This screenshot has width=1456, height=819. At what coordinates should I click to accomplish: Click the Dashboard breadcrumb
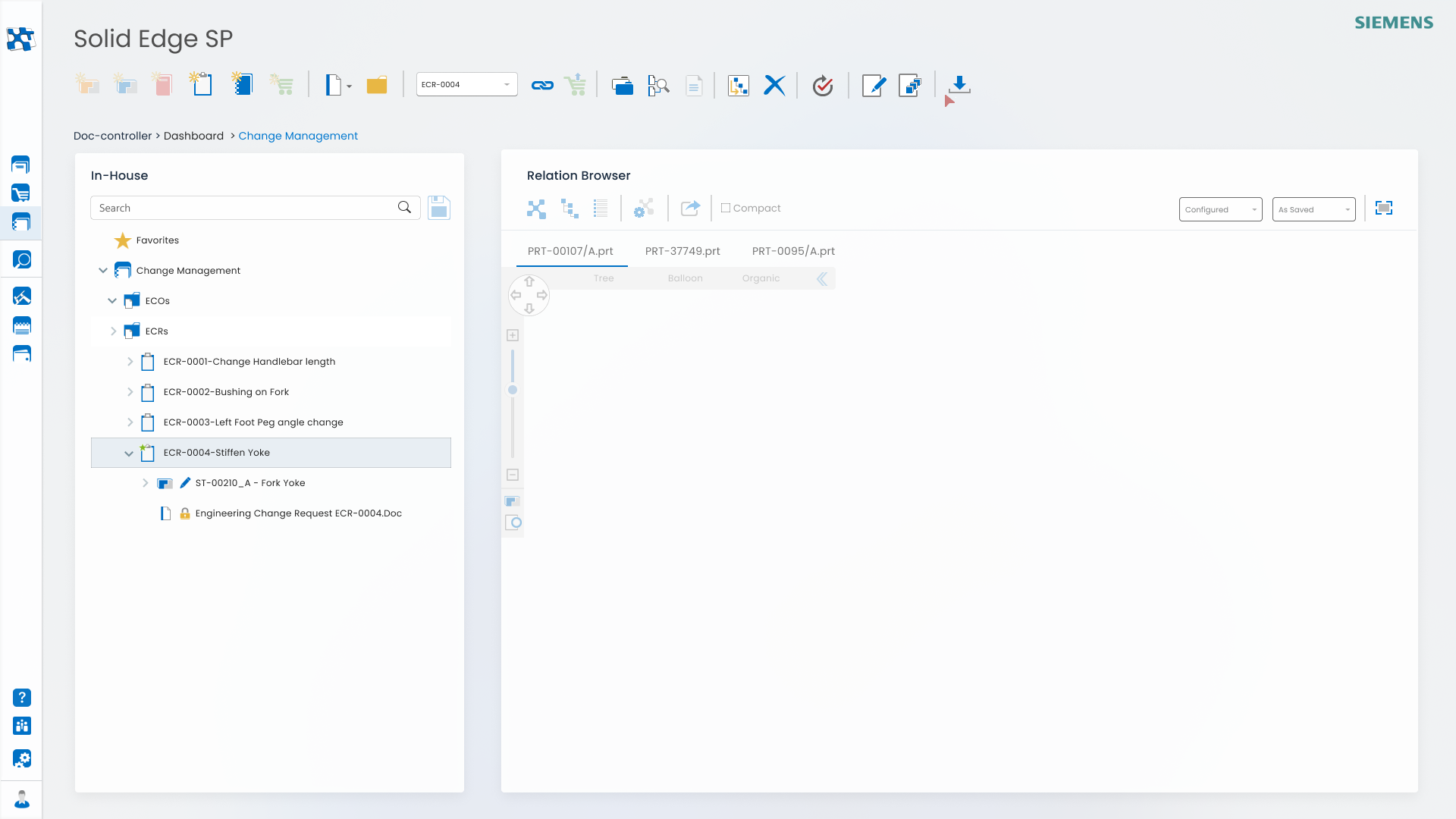pyautogui.click(x=193, y=136)
